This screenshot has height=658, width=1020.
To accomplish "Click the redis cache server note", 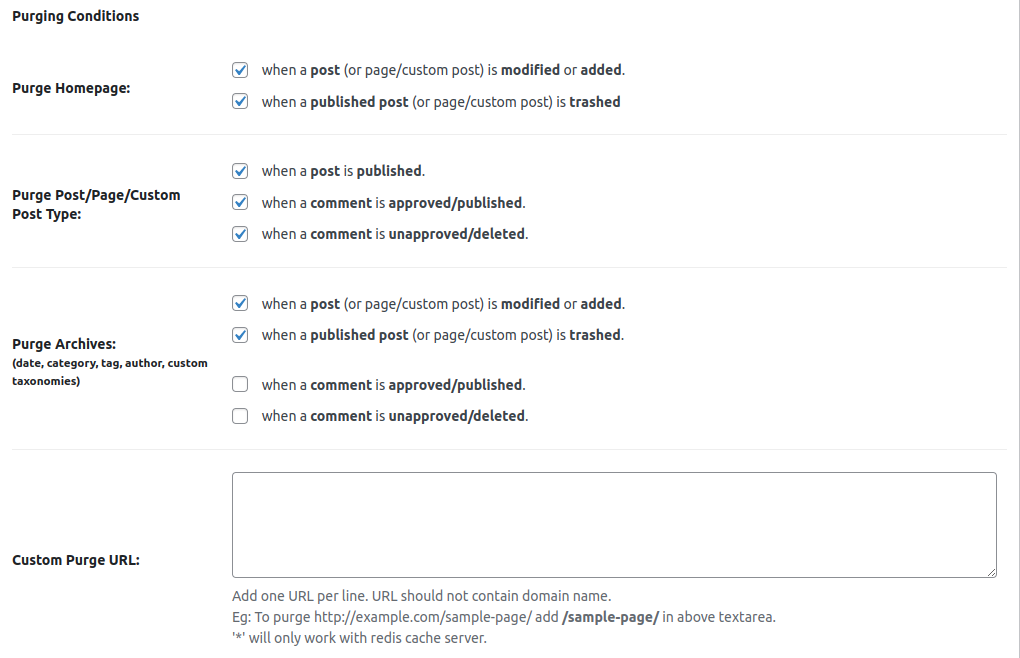I will [358, 638].
